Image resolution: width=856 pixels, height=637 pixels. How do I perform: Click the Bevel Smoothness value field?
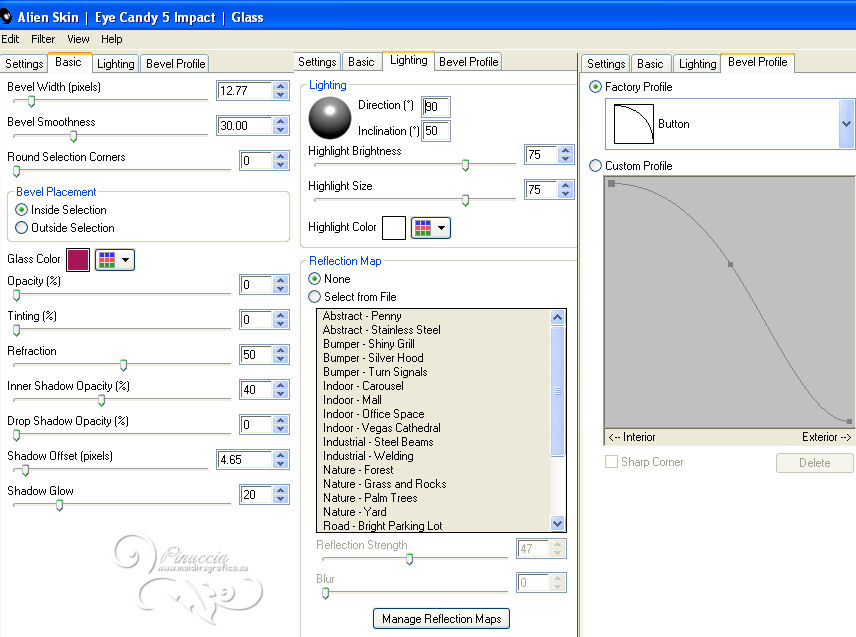tap(245, 126)
